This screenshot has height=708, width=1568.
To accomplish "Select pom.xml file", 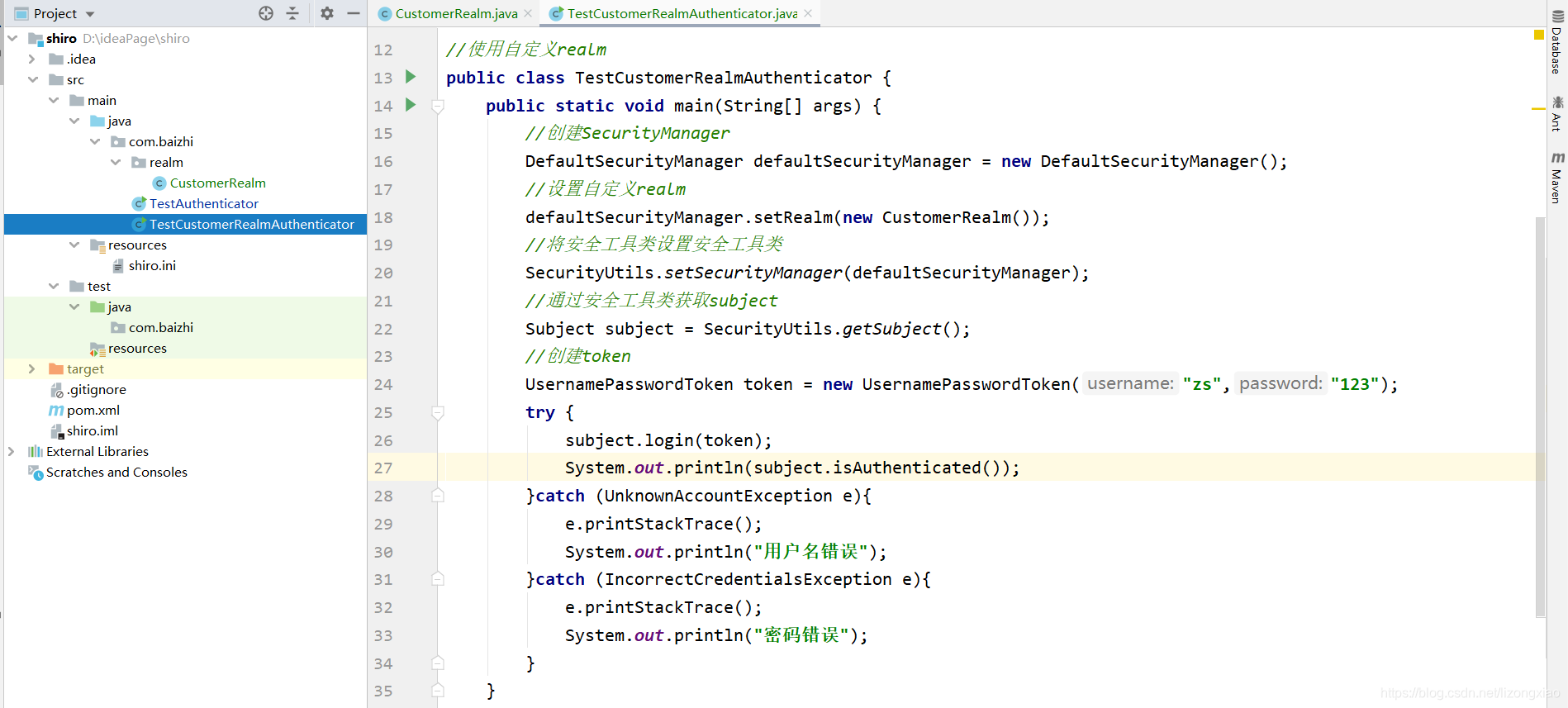I will (x=93, y=410).
